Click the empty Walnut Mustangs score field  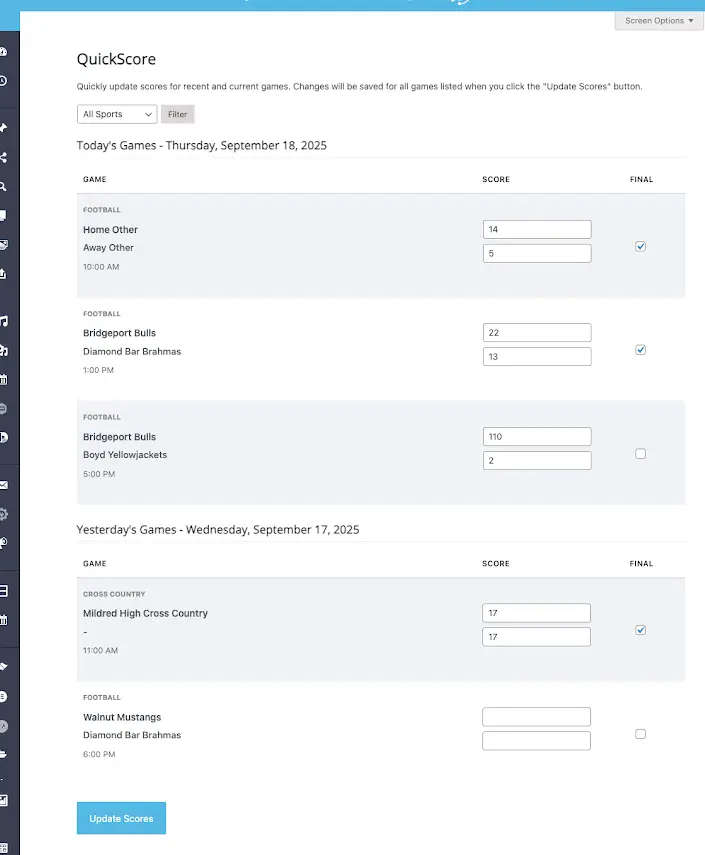537,717
